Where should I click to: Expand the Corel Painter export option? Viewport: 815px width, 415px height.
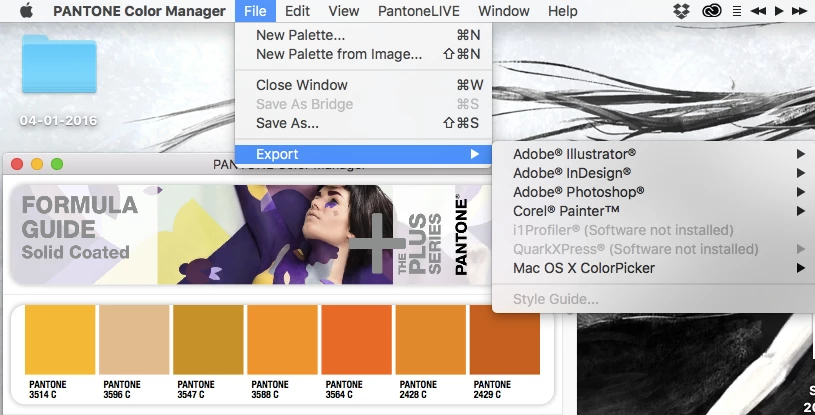[x=654, y=211]
